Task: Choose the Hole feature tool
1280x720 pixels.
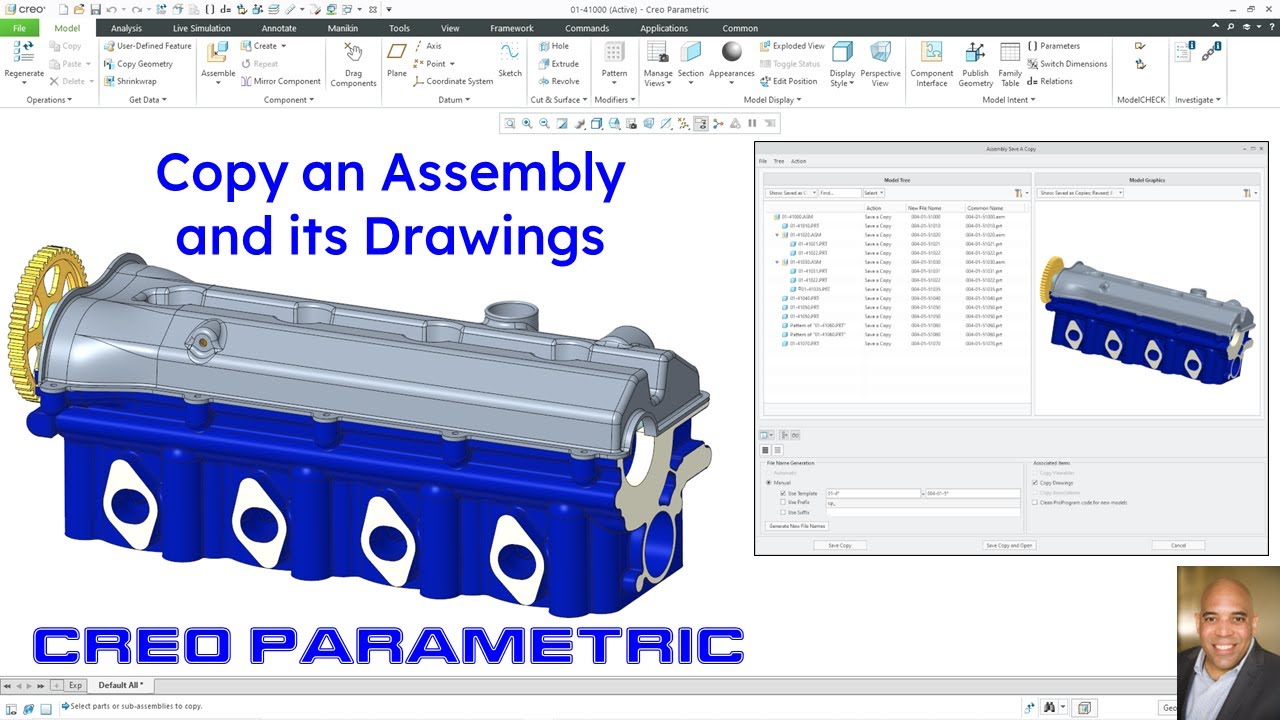Action: (554, 46)
